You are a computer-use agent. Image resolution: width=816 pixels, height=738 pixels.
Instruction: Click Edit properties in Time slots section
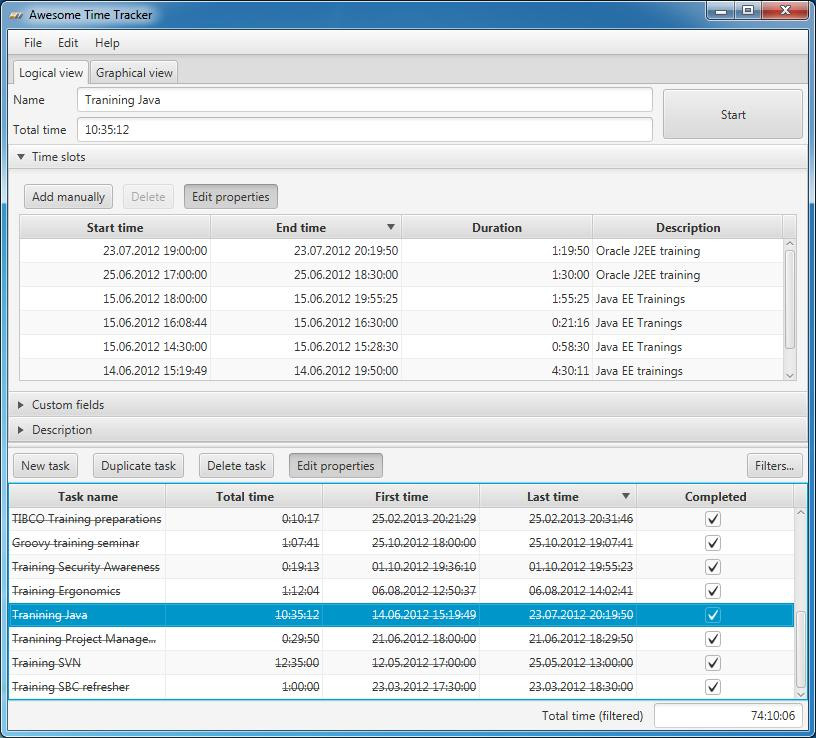[231, 197]
